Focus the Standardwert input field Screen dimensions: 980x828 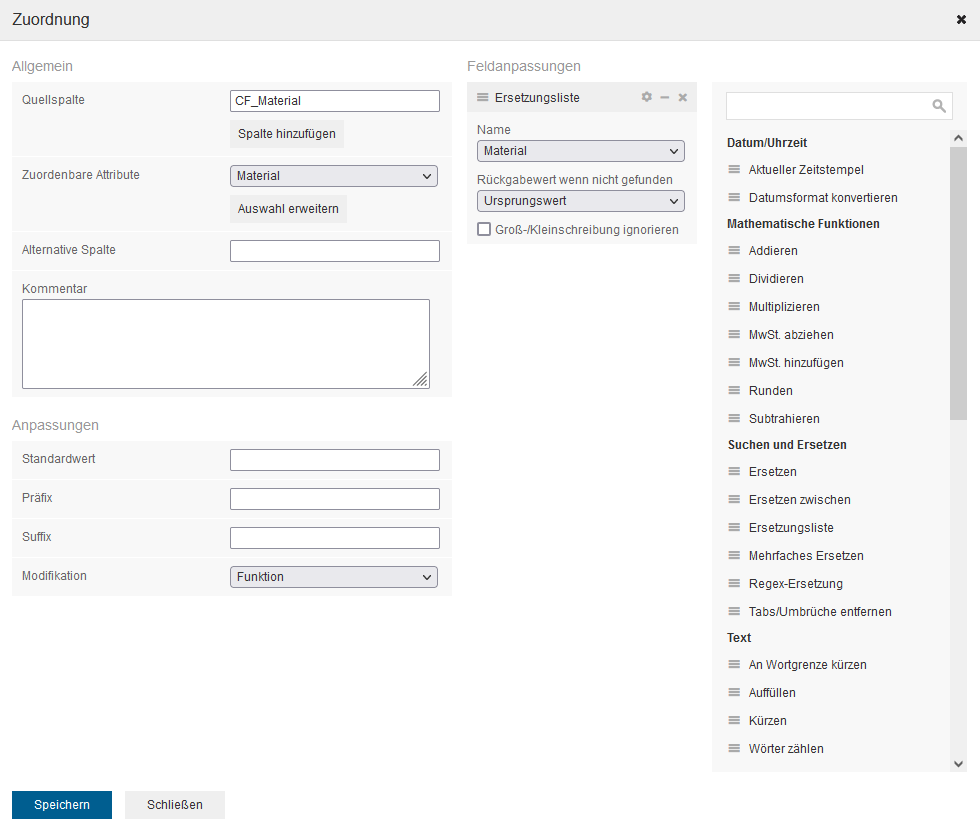click(335, 460)
